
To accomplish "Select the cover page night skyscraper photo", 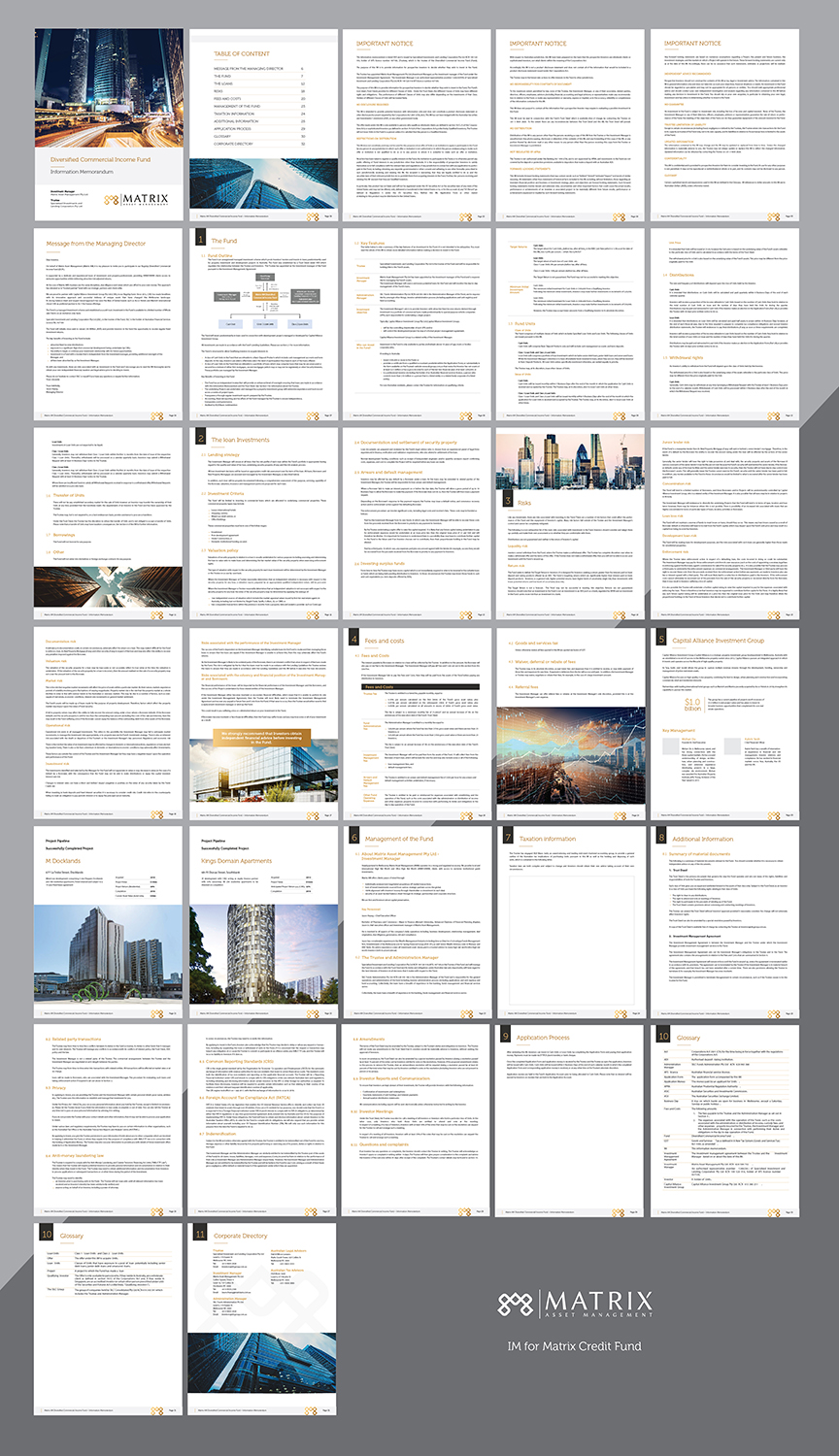I will tap(110, 87).
